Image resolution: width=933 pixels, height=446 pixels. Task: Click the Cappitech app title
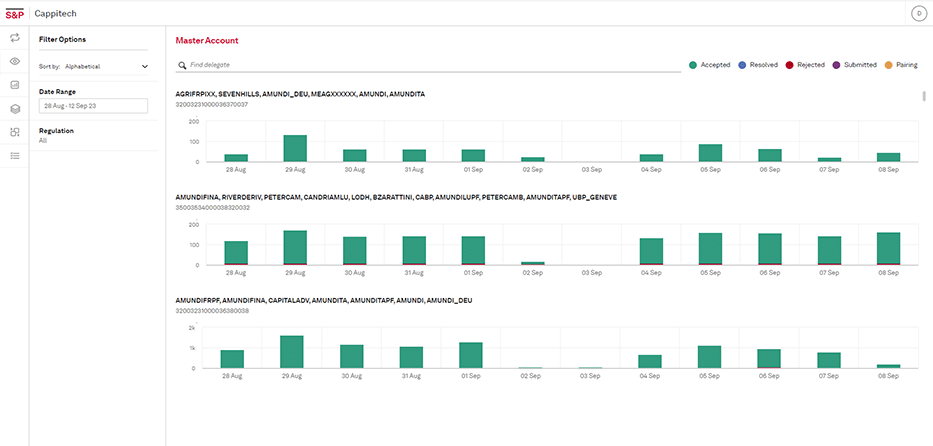click(x=55, y=13)
